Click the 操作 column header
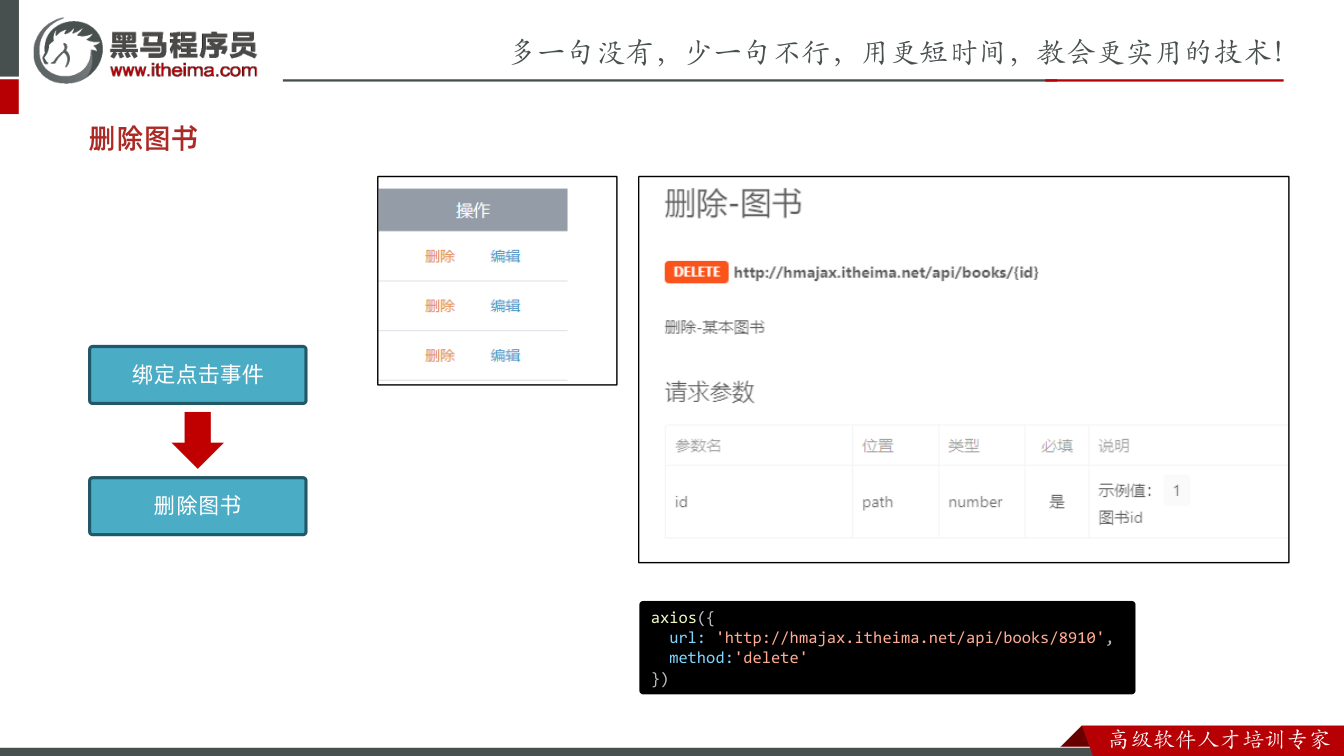This screenshot has width=1344, height=756. (473, 210)
